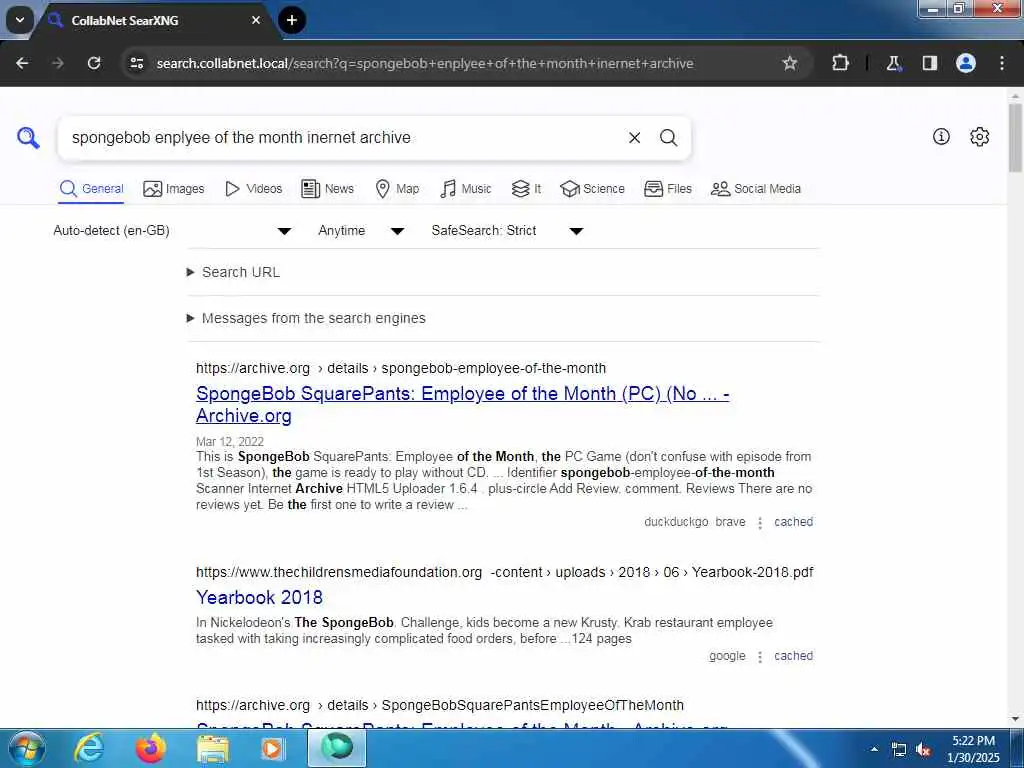Image resolution: width=1024 pixels, height=768 pixels.
Task: Go back with the browser back arrow
Action: (x=22, y=63)
